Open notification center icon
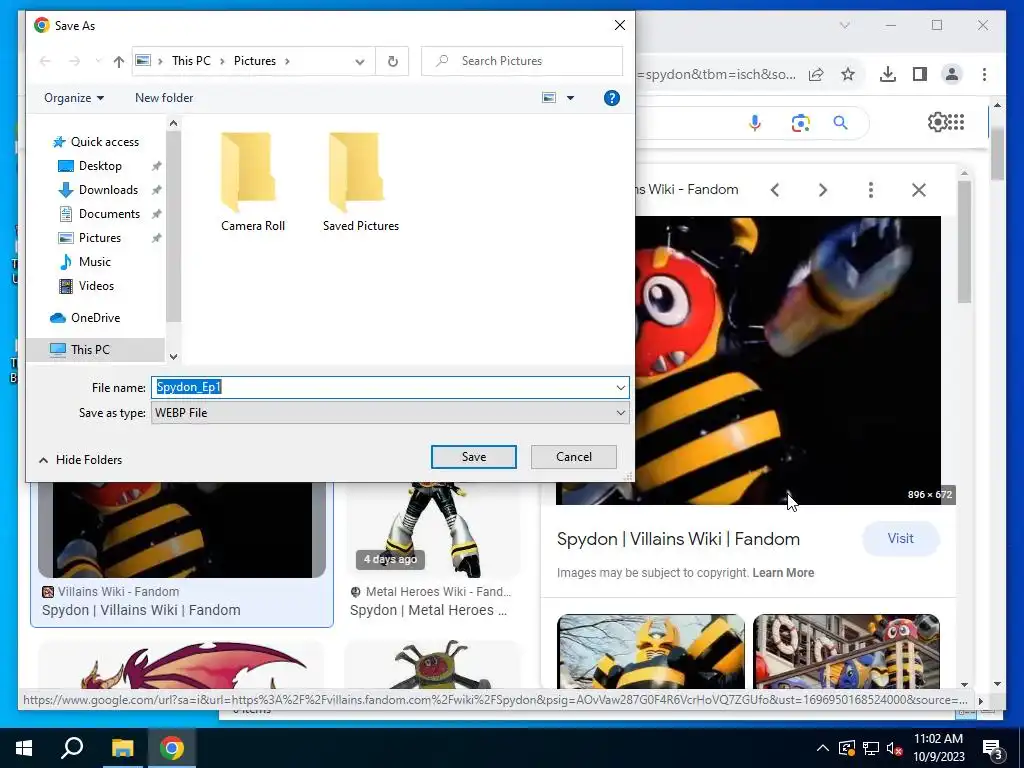 point(993,748)
